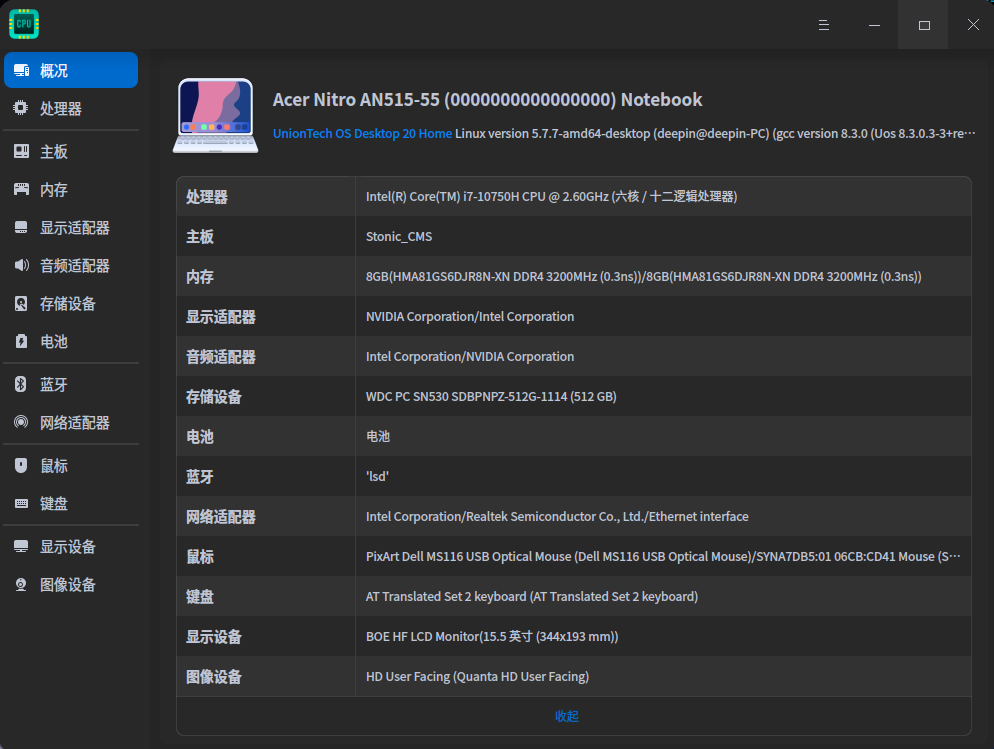Click the 主板 row header in table
The height and width of the screenshot is (749, 994).
(x=200, y=237)
